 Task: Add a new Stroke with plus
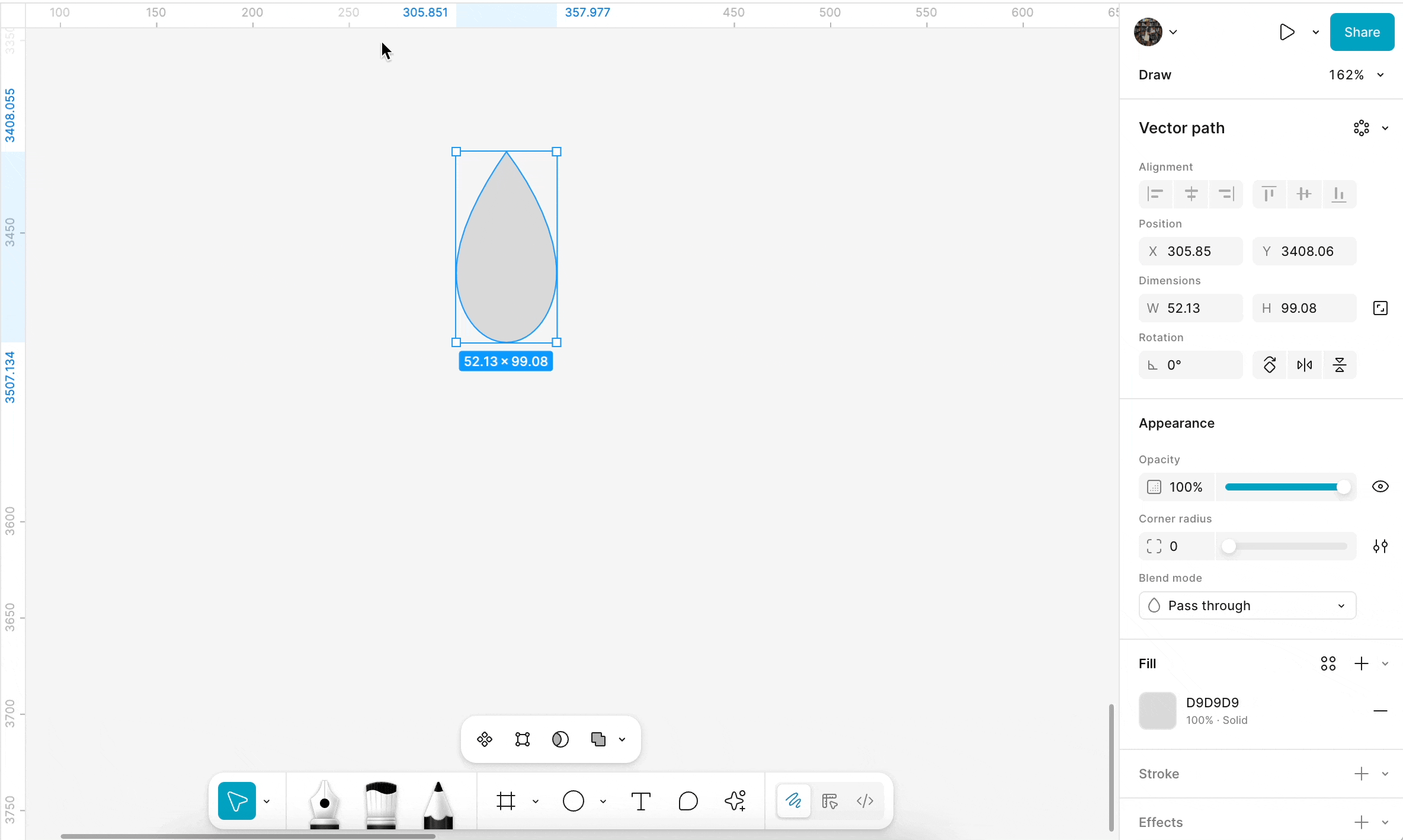click(1361, 774)
